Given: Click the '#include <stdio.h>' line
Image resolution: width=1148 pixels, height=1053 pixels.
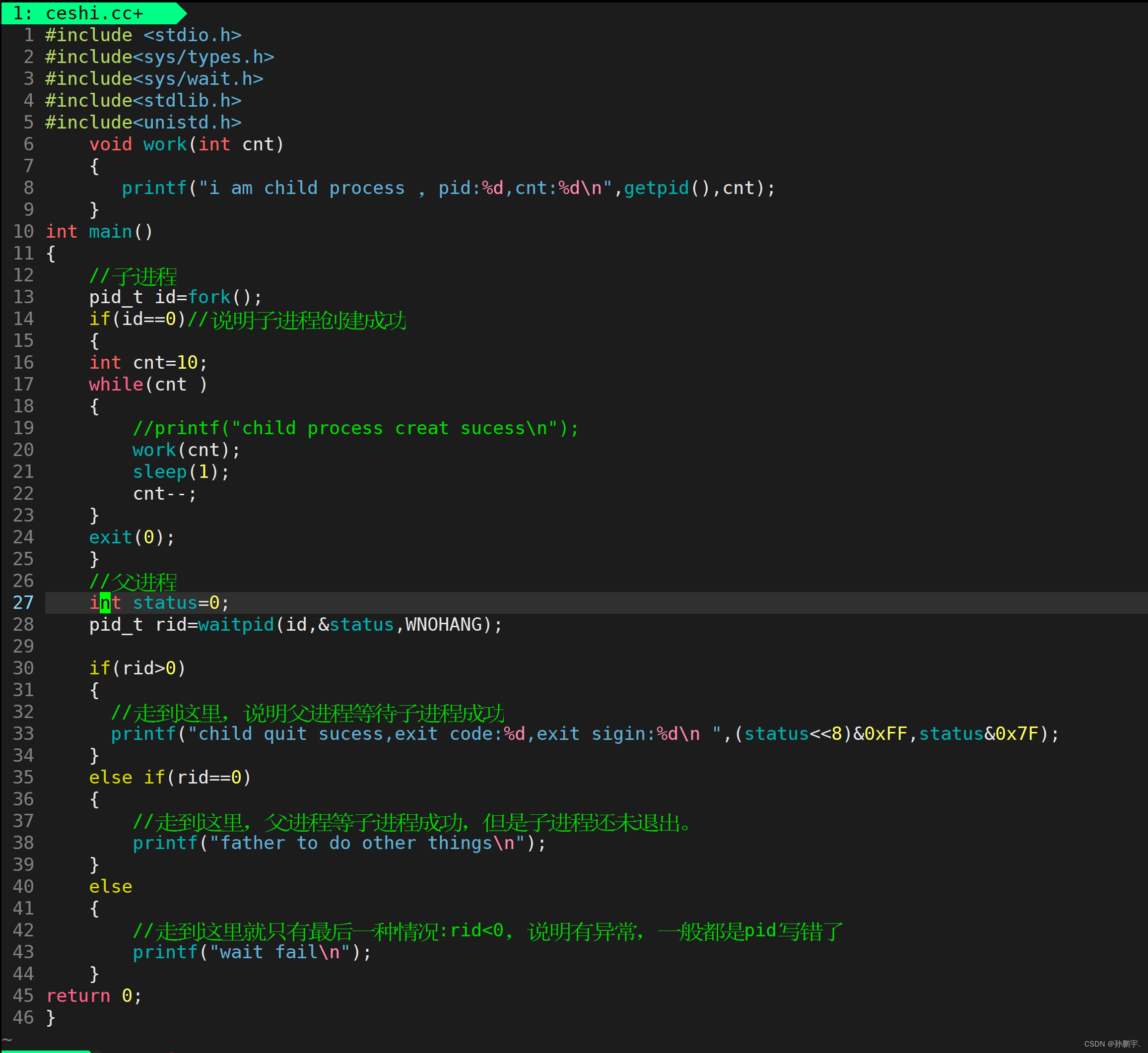Looking at the screenshot, I should coord(142,35).
